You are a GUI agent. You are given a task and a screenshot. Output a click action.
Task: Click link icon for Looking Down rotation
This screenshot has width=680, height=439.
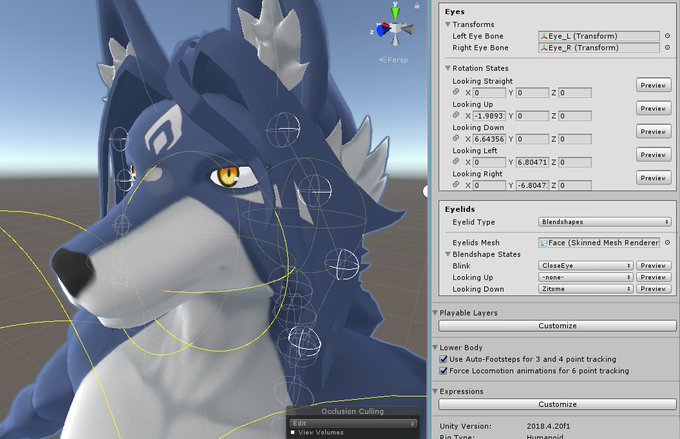click(456, 138)
